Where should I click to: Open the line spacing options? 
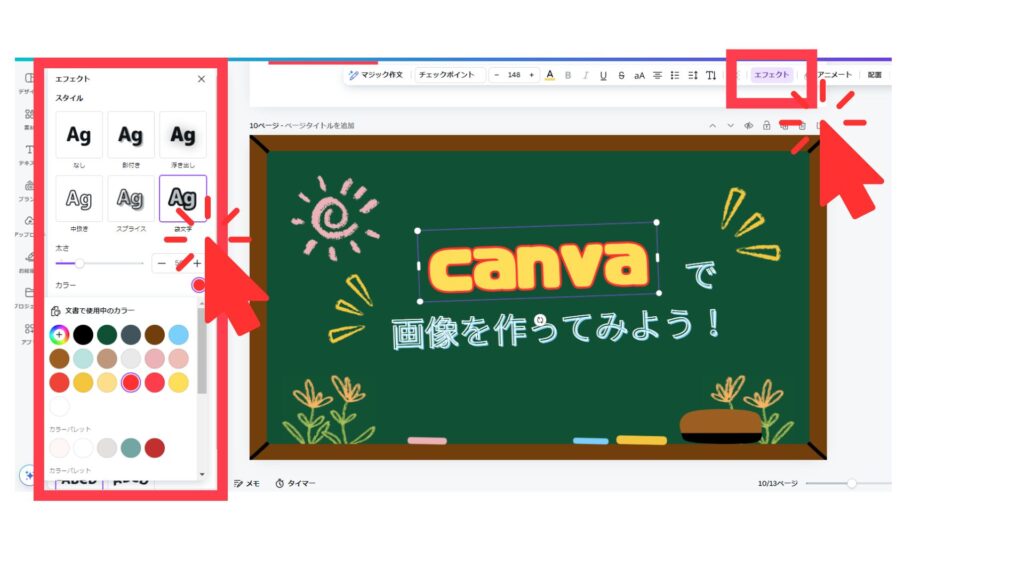click(693, 75)
